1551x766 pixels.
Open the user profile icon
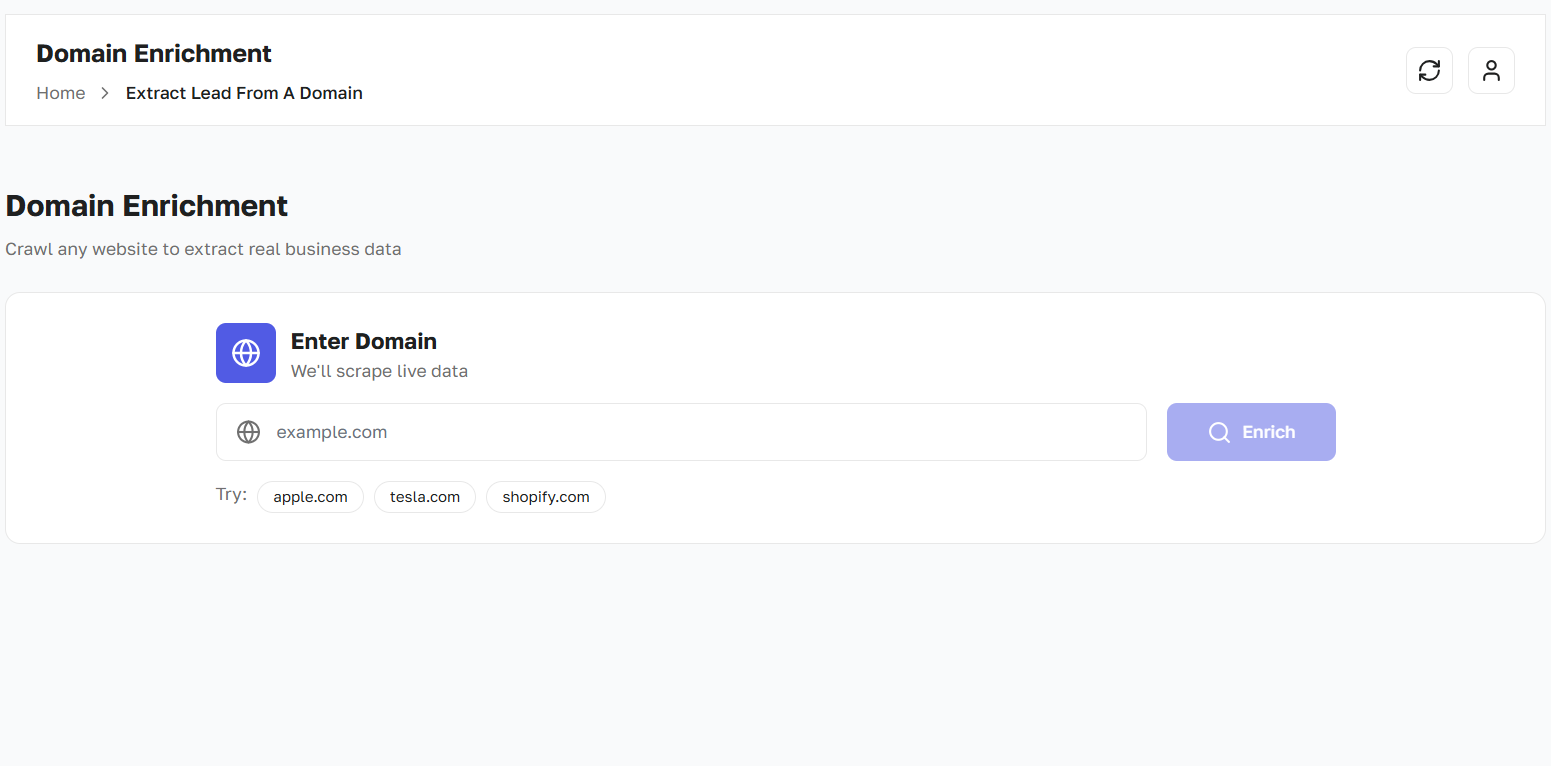pyautogui.click(x=1491, y=71)
